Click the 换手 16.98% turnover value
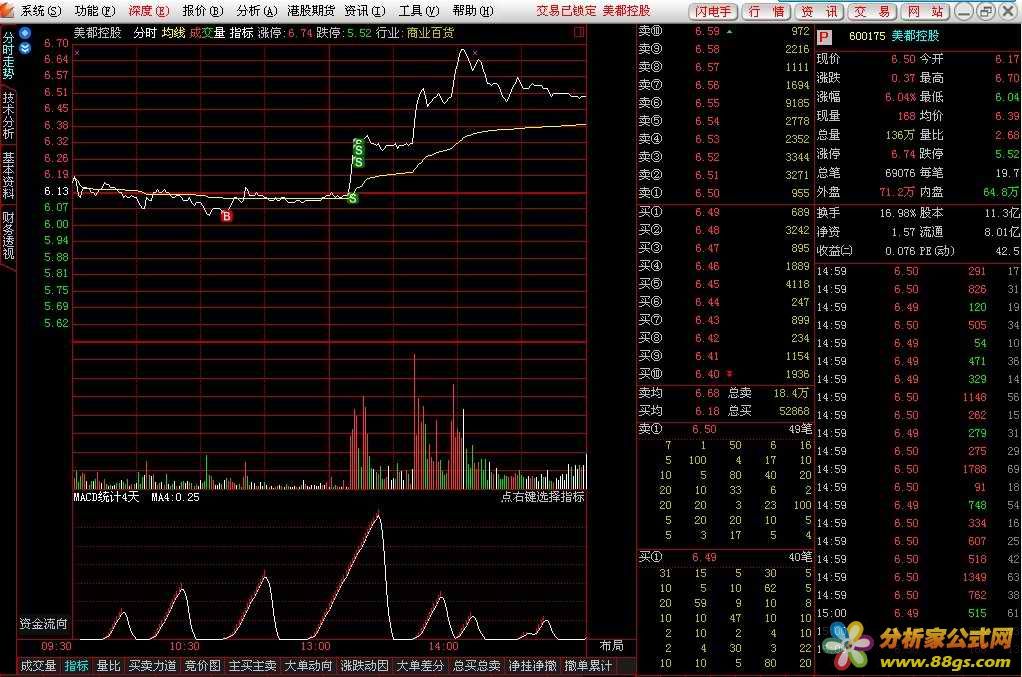This screenshot has height=677, width=1022. (896, 213)
